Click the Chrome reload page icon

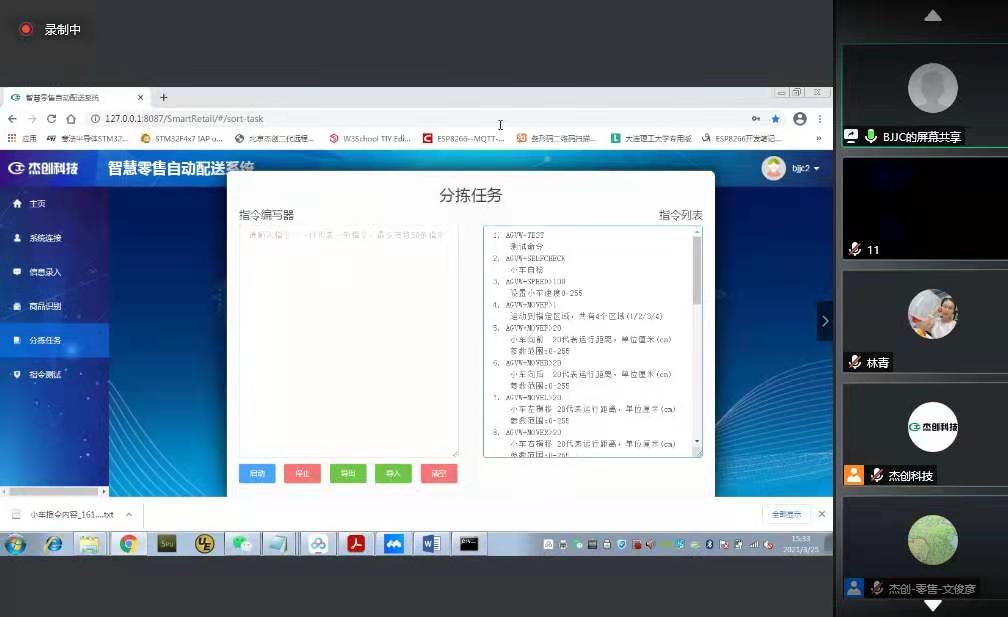pyautogui.click(x=51, y=118)
